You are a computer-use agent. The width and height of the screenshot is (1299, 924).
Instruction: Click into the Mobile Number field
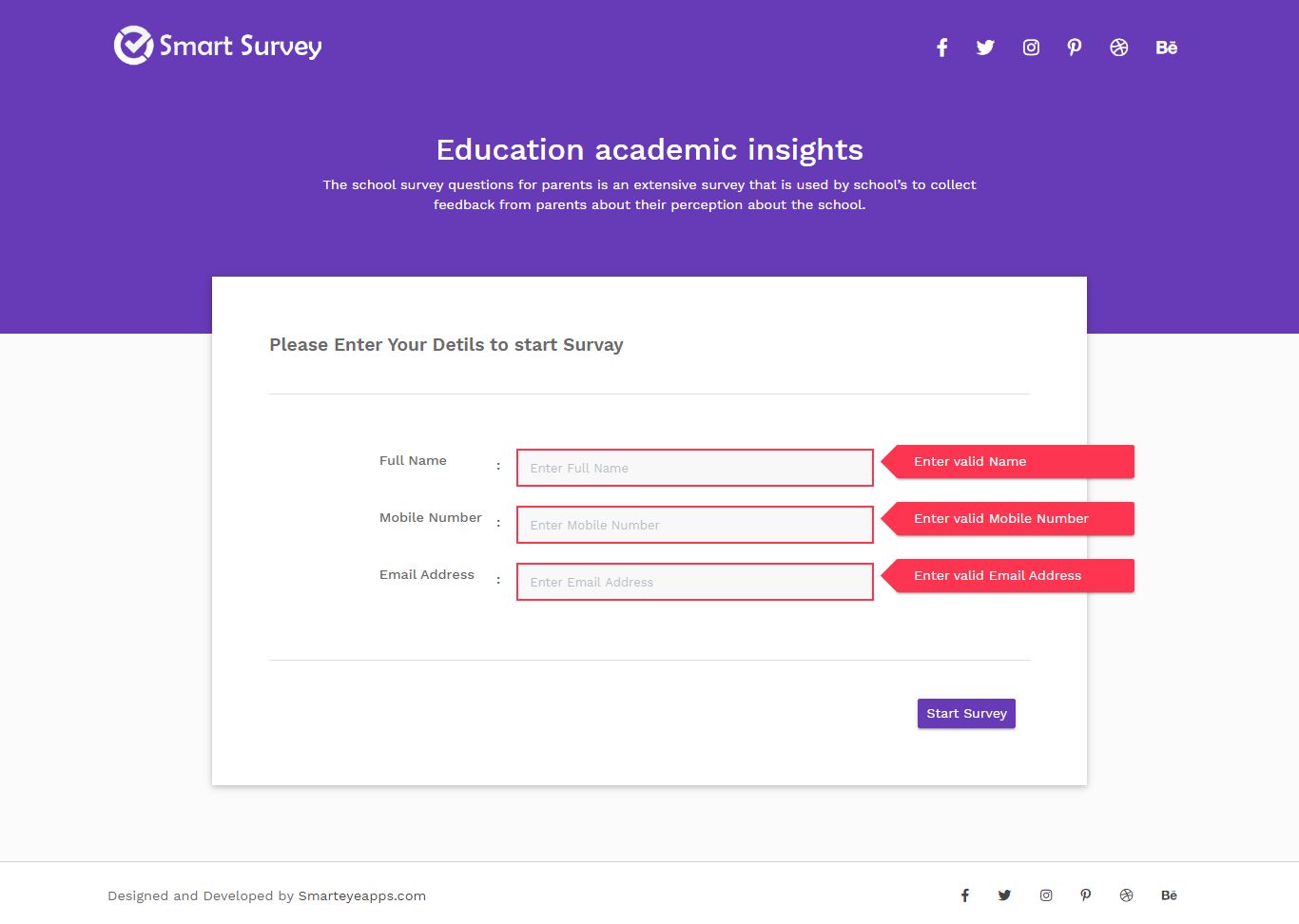pos(694,525)
